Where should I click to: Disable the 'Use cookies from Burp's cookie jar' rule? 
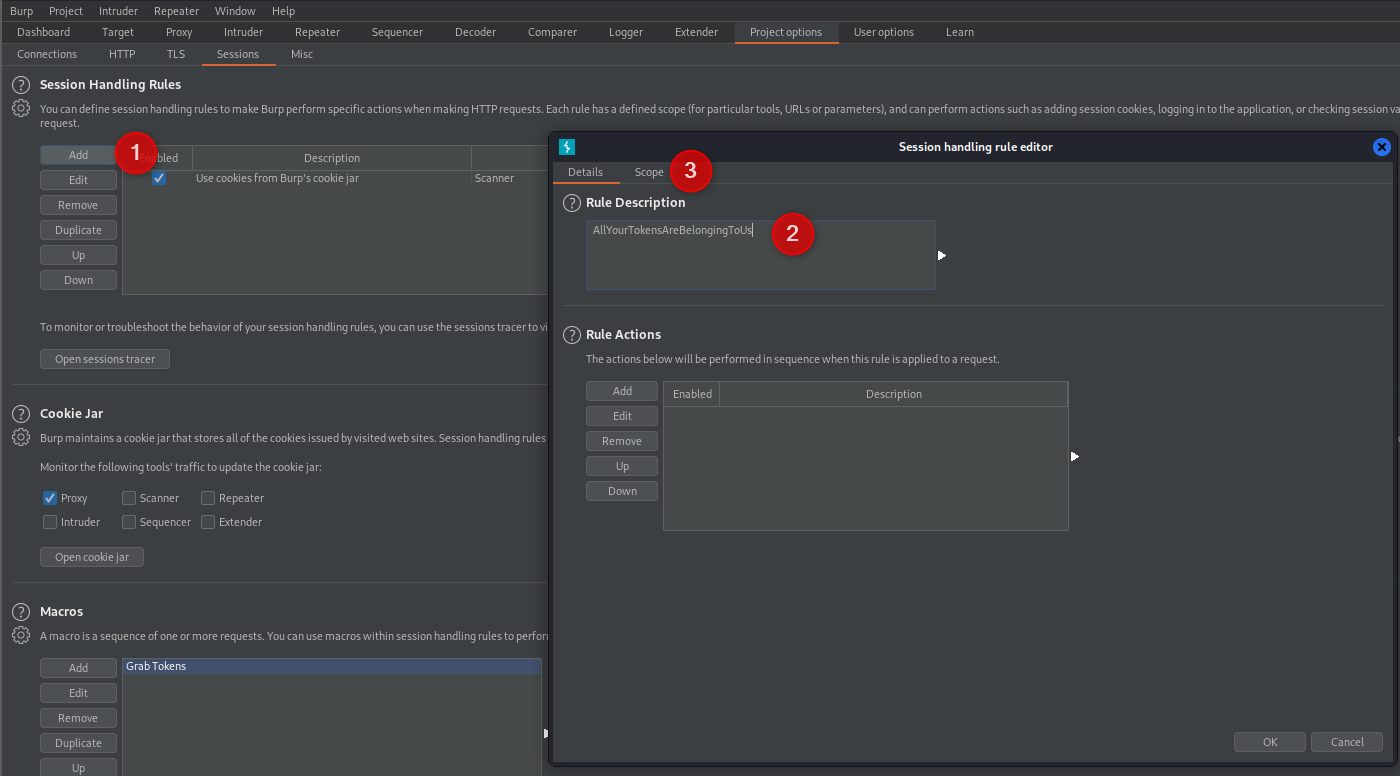coord(158,179)
